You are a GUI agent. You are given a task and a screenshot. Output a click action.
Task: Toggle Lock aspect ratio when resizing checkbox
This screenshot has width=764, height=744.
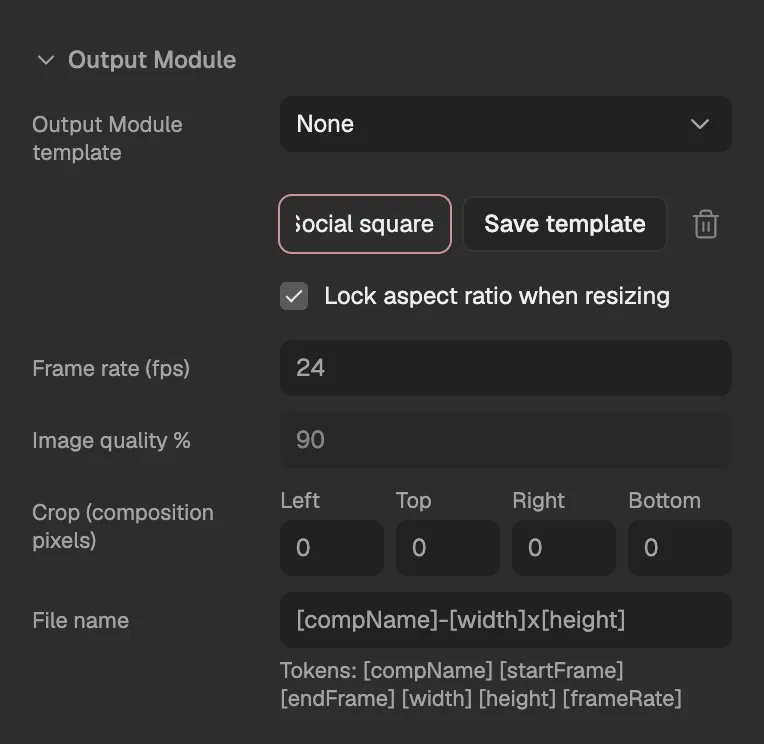pyautogui.click(x=294, y=296)
